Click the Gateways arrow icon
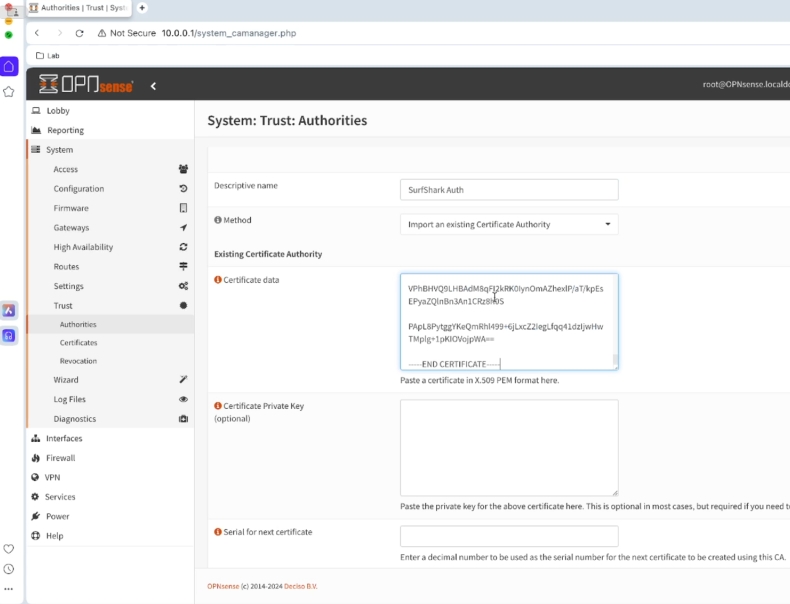This screenshot has width=790, height=604. (x=183, y=228)
